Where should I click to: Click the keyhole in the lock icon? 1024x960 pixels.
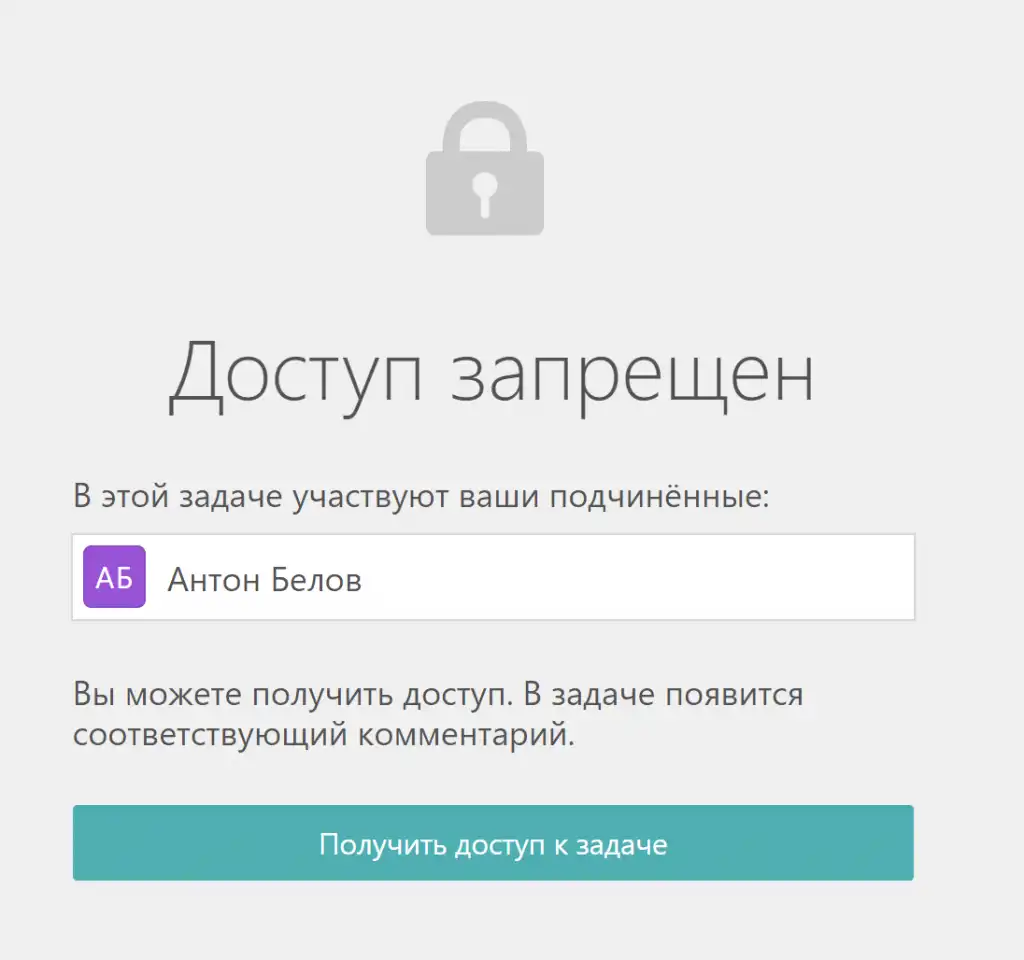coord(485,194)
